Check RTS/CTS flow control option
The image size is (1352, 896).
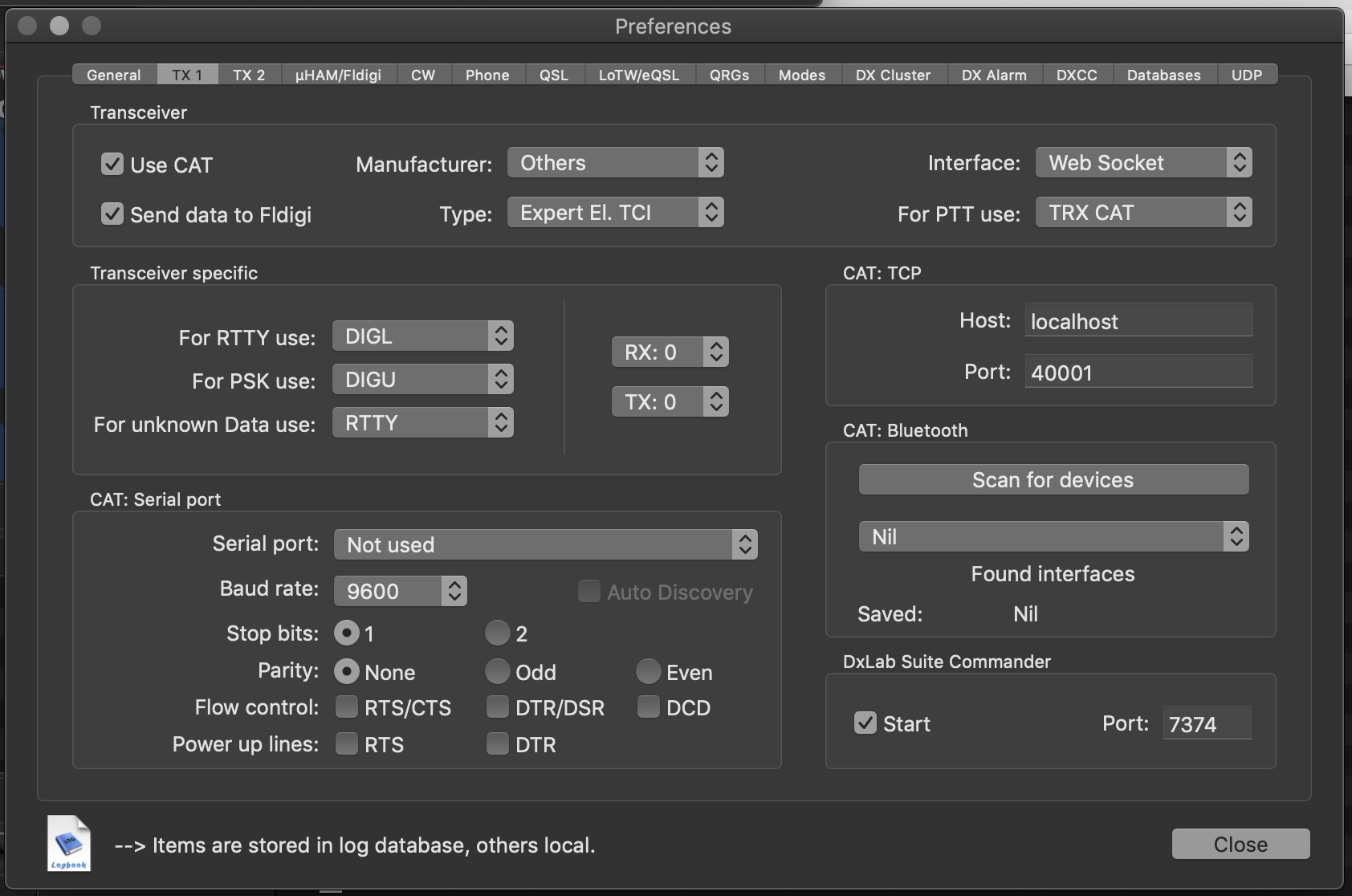point(347,707)
